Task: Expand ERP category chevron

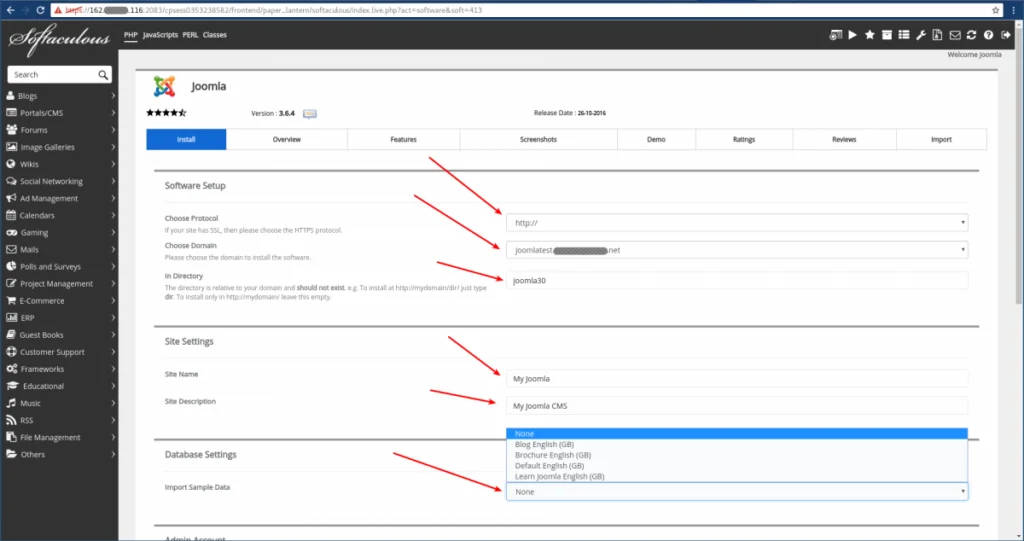Action: 113,318
